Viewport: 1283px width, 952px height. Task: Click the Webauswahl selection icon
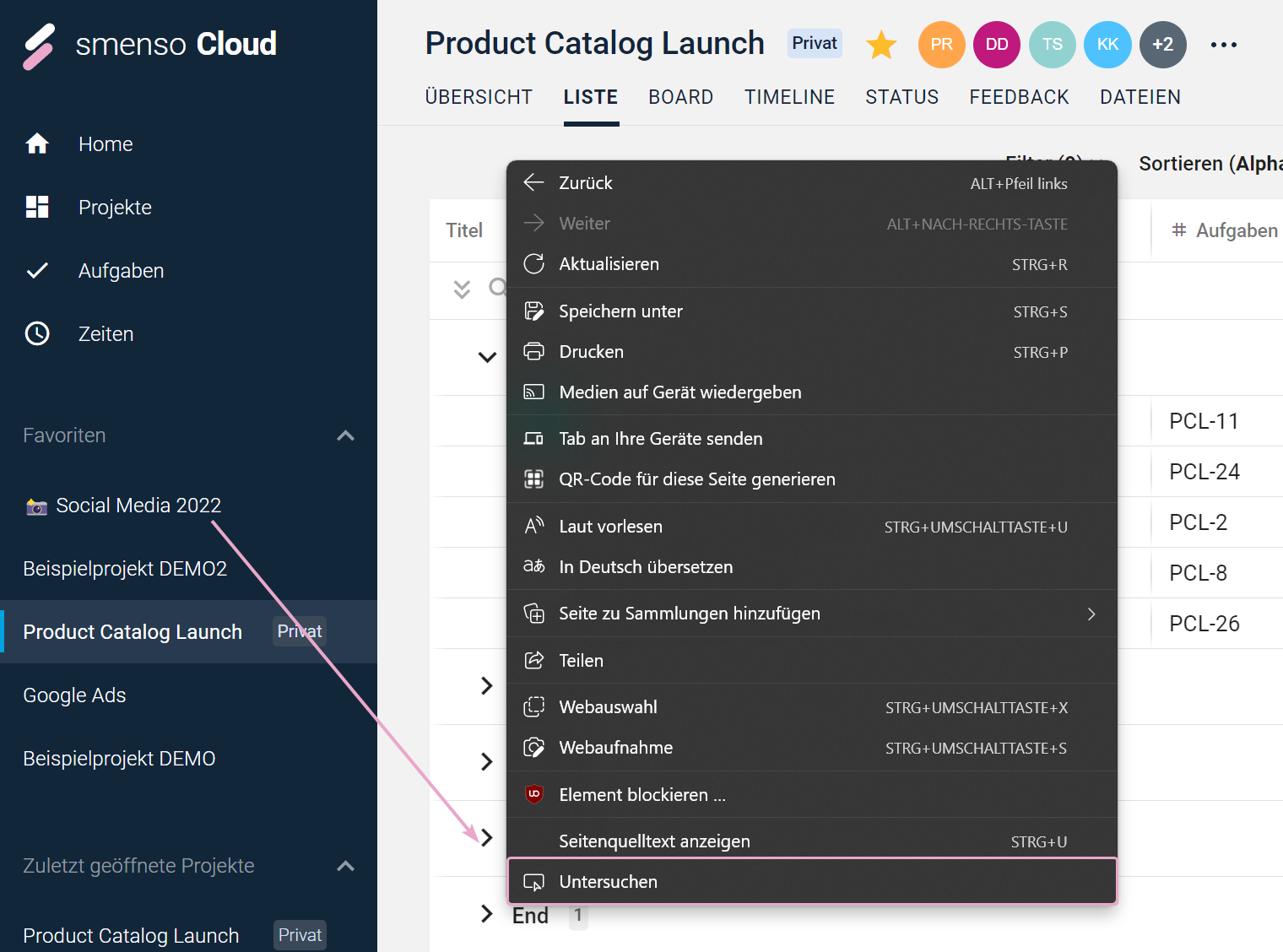point(533,706)
